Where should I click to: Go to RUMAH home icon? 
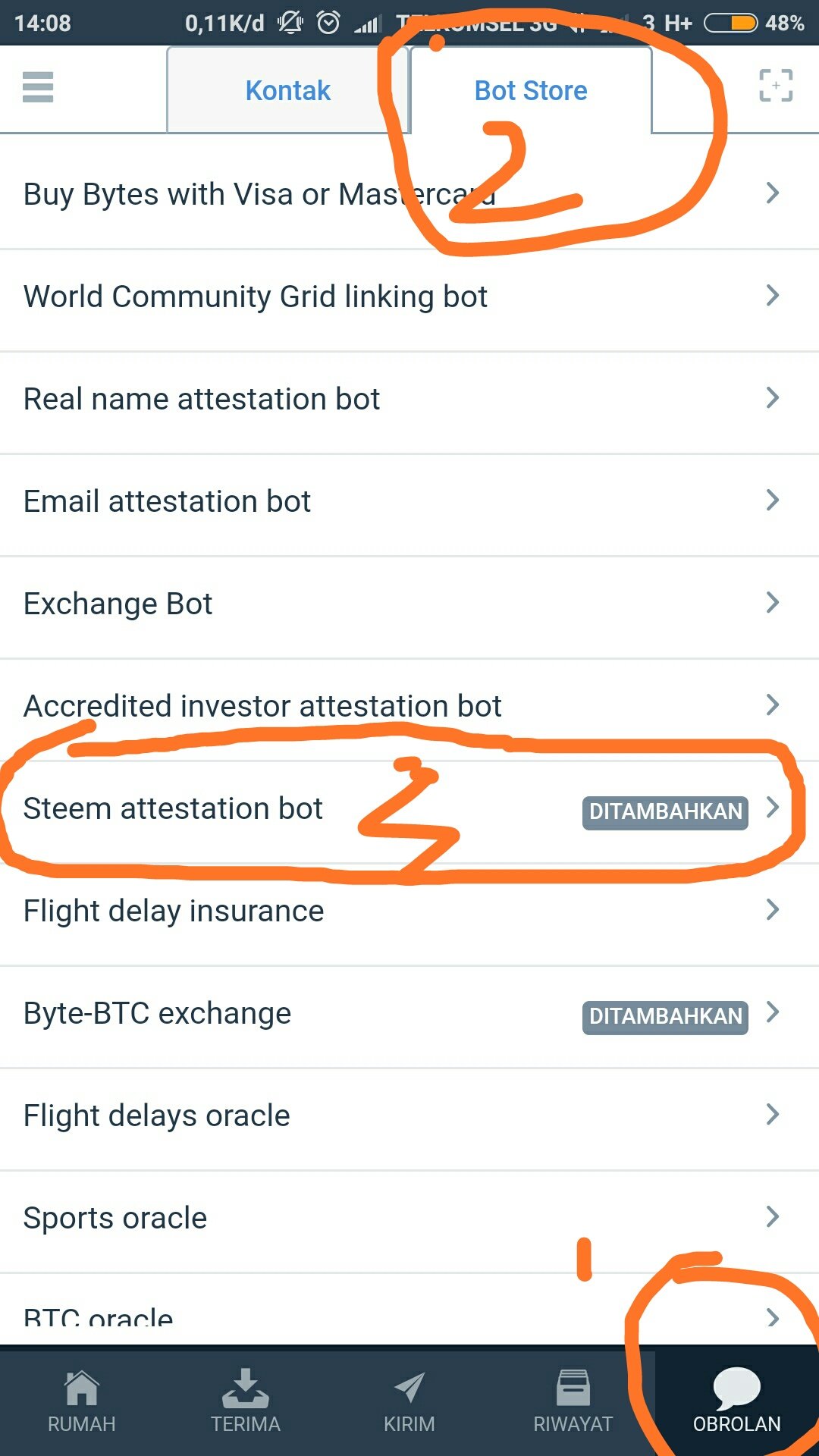pos(82,1389)
